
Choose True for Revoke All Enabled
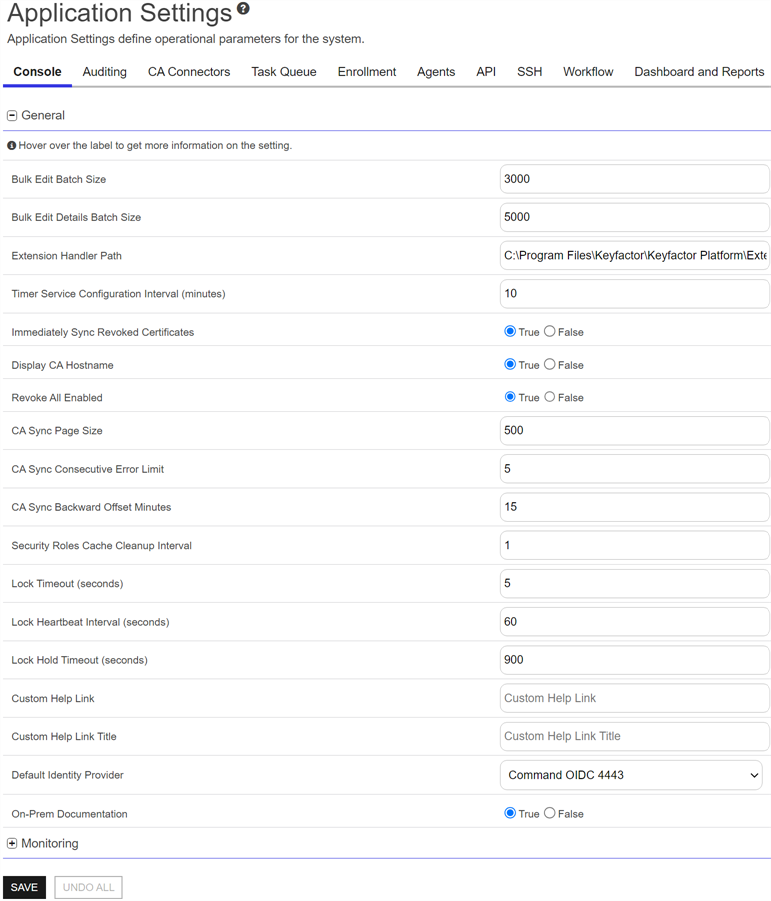pos(510,397)
